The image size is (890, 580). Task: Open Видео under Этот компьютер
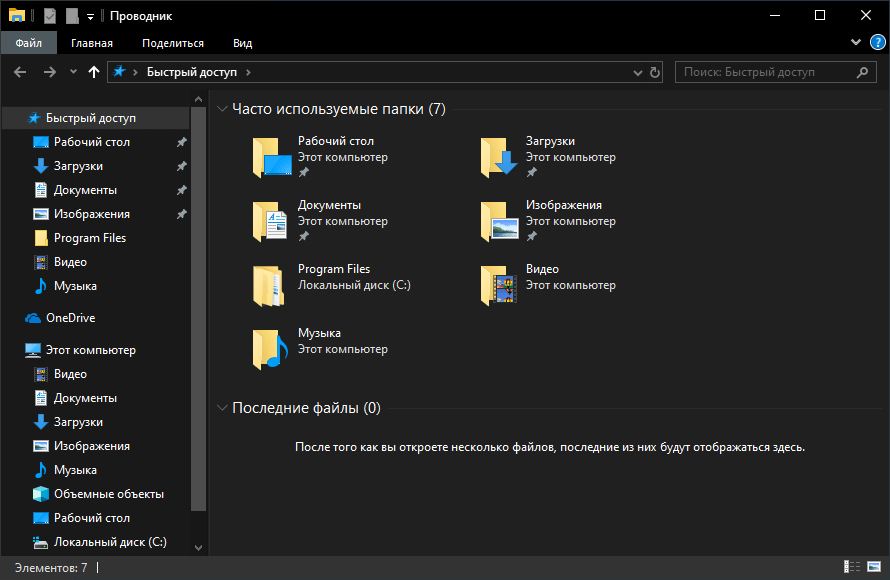point(70,374)
